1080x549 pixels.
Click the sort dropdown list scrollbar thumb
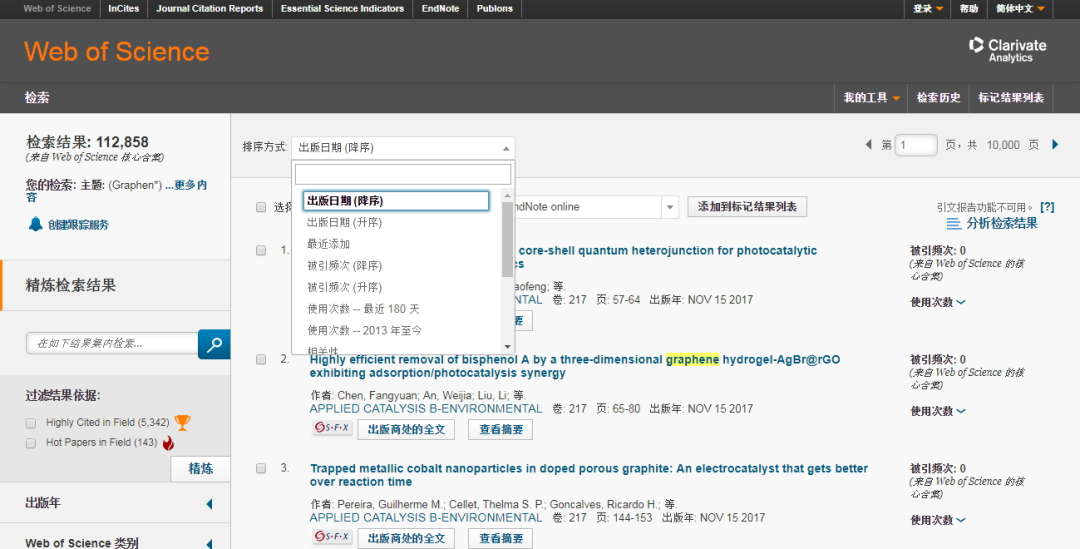(x=508, y=239)
